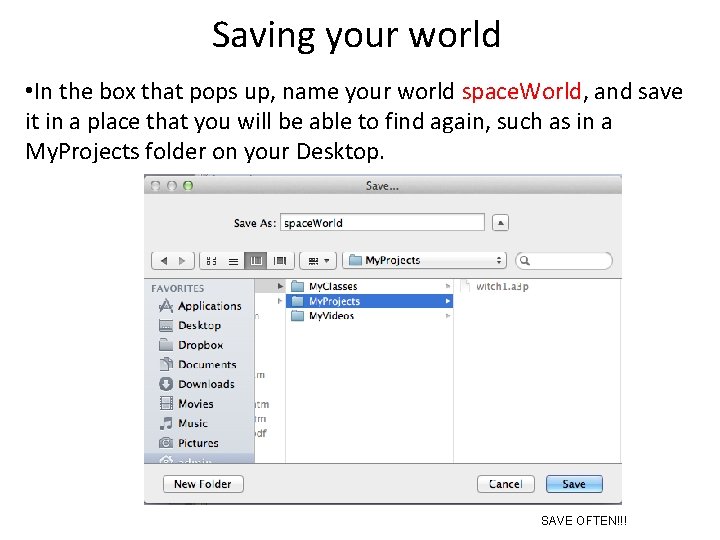The width and height of the screenshot is (720, 540).
Task: Click the green zoom window button
Action: [x=188, y=186]
